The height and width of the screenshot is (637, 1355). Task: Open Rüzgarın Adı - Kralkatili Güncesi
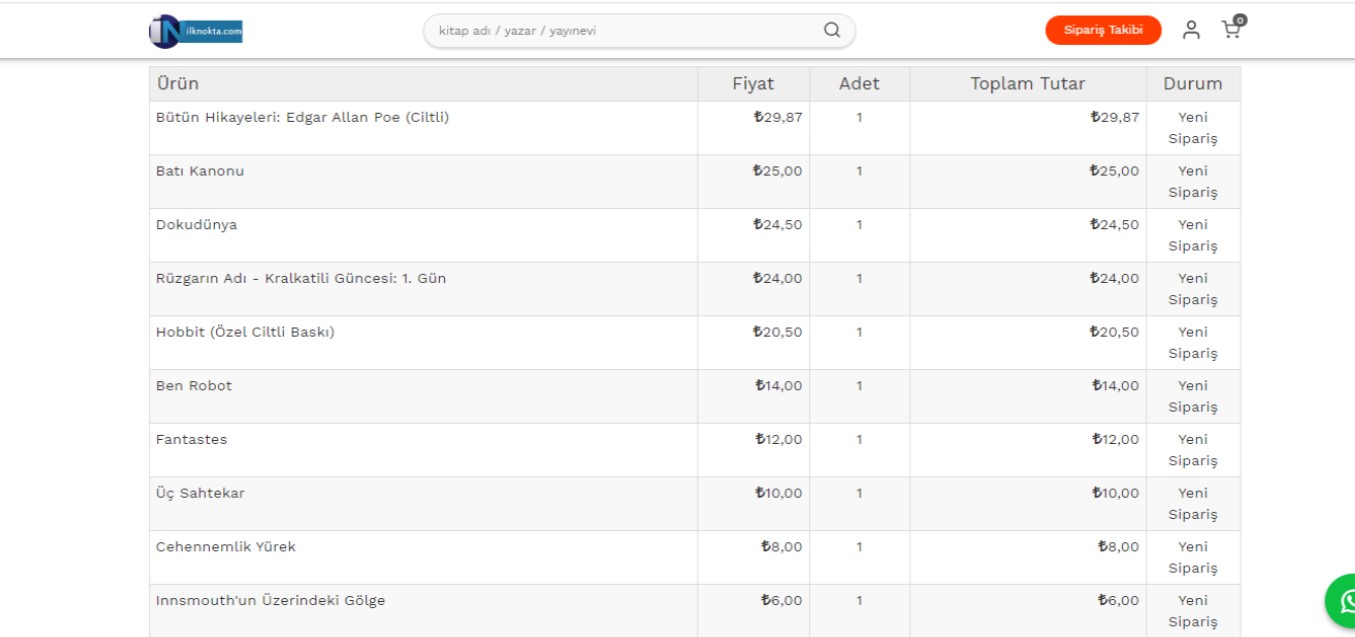coord(301,279)
